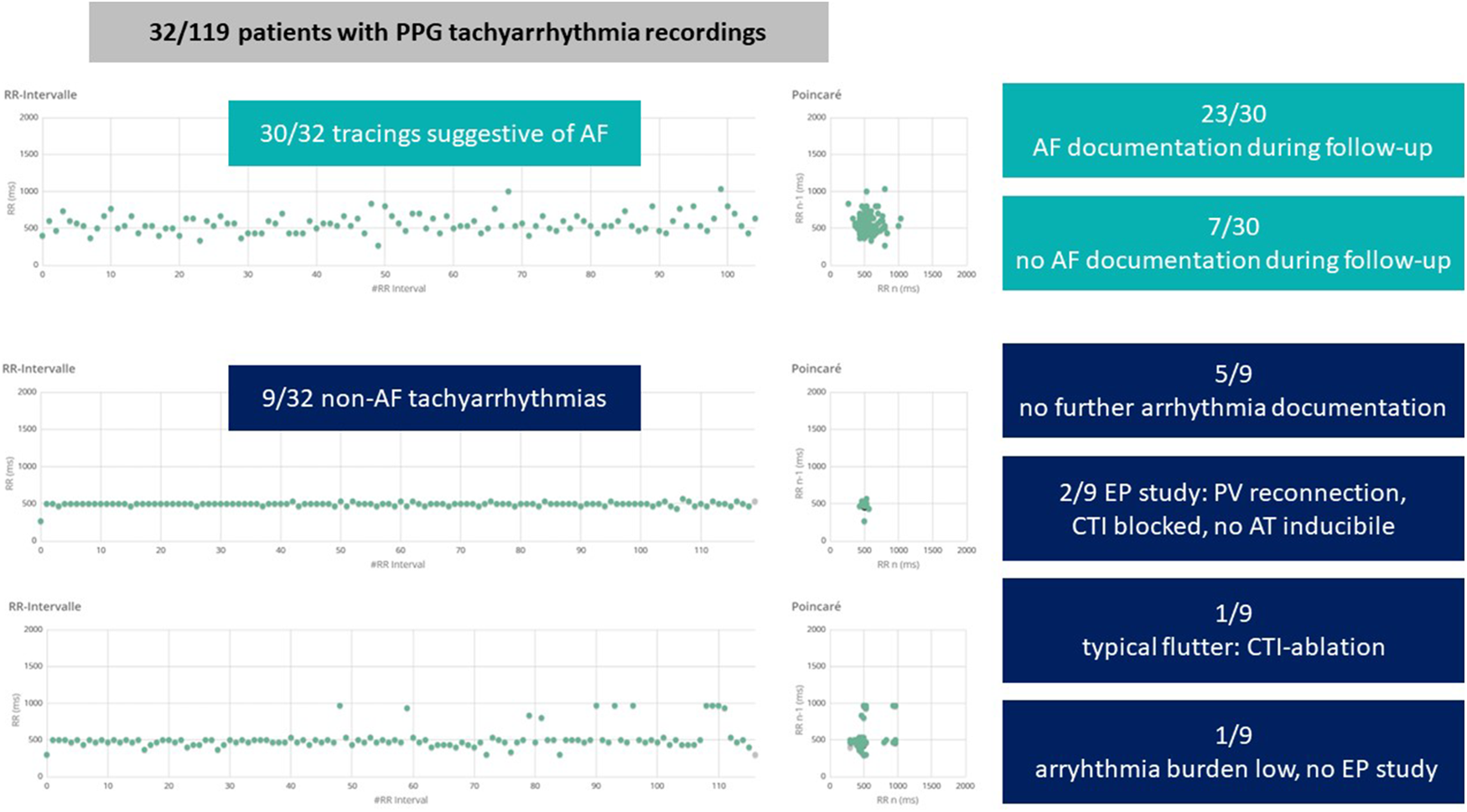Select the '30/32 tracings suggestive of AF' box
Viewport: 1467px width, 812px height.
click(434, 133)
